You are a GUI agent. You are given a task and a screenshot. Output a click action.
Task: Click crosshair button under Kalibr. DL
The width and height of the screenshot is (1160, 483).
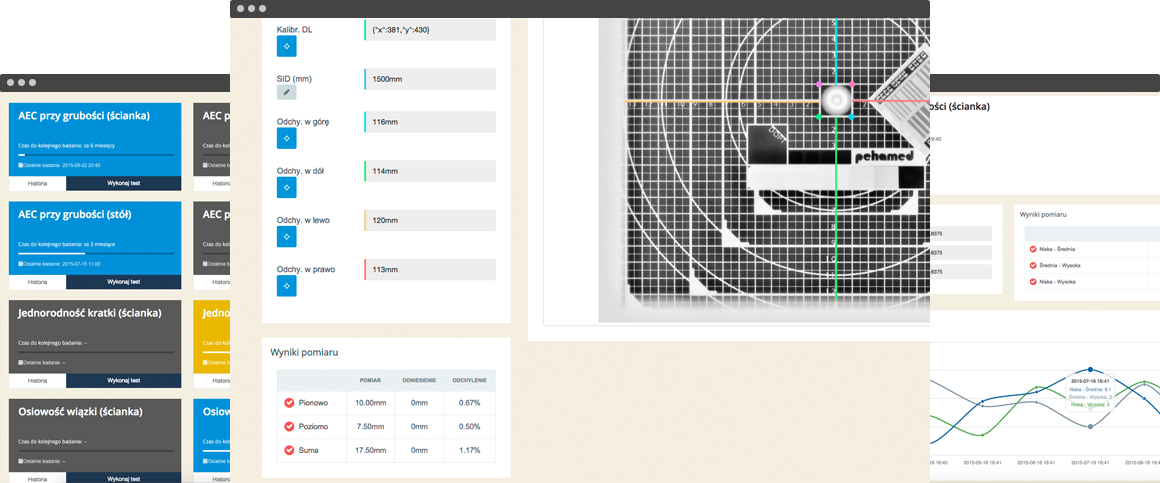coord(287,46)
